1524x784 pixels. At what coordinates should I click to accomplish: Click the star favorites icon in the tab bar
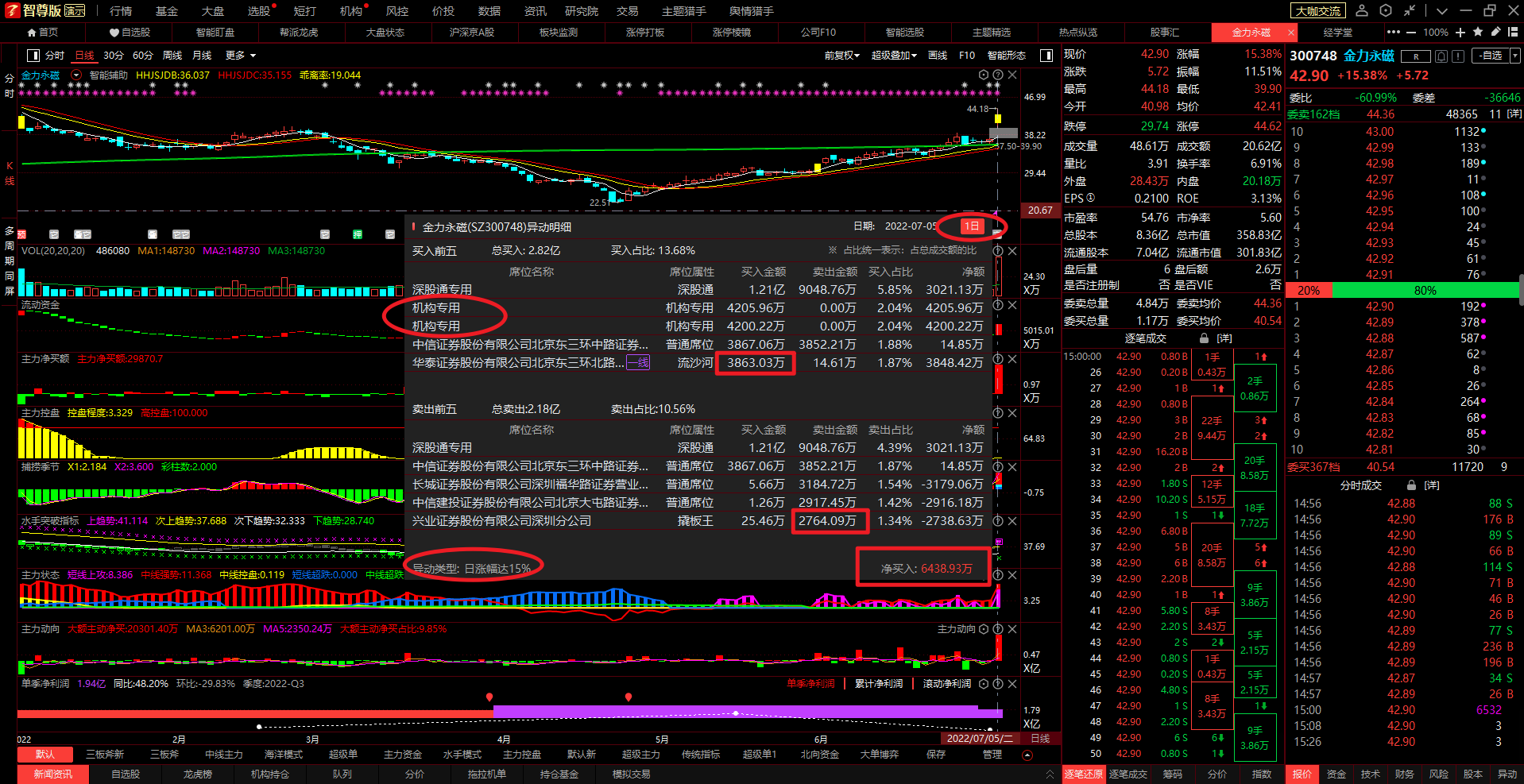[x=1478, y=32]
